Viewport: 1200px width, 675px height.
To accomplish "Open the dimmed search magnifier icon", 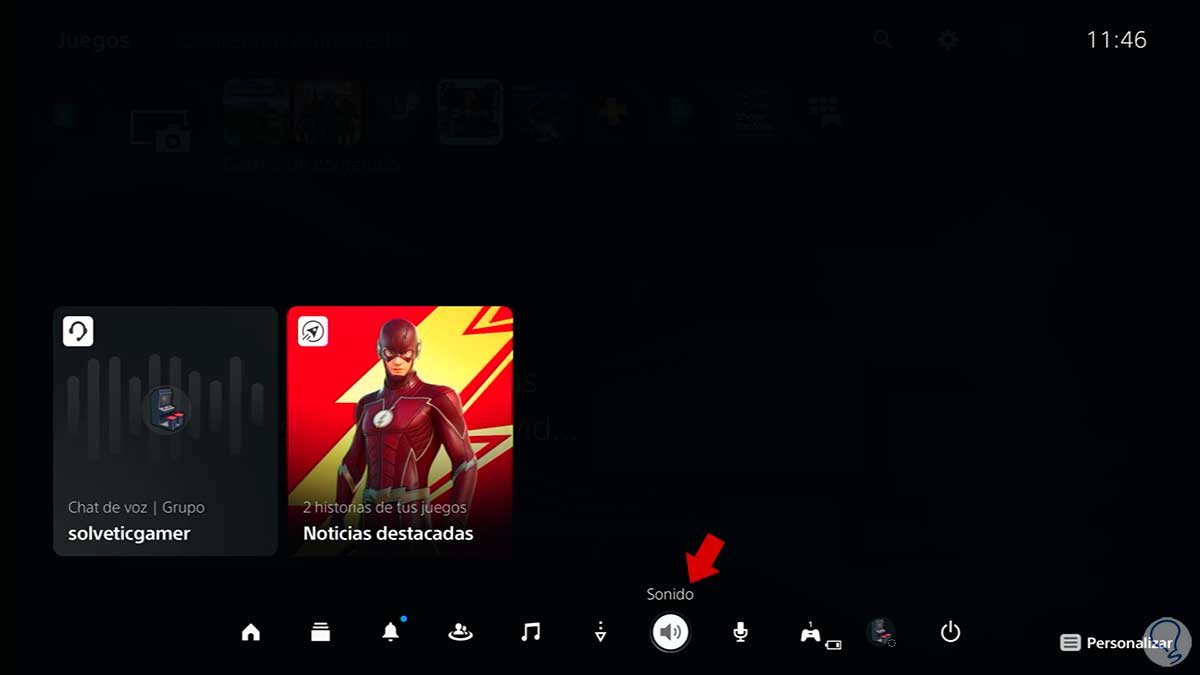I will click(882, 39).
